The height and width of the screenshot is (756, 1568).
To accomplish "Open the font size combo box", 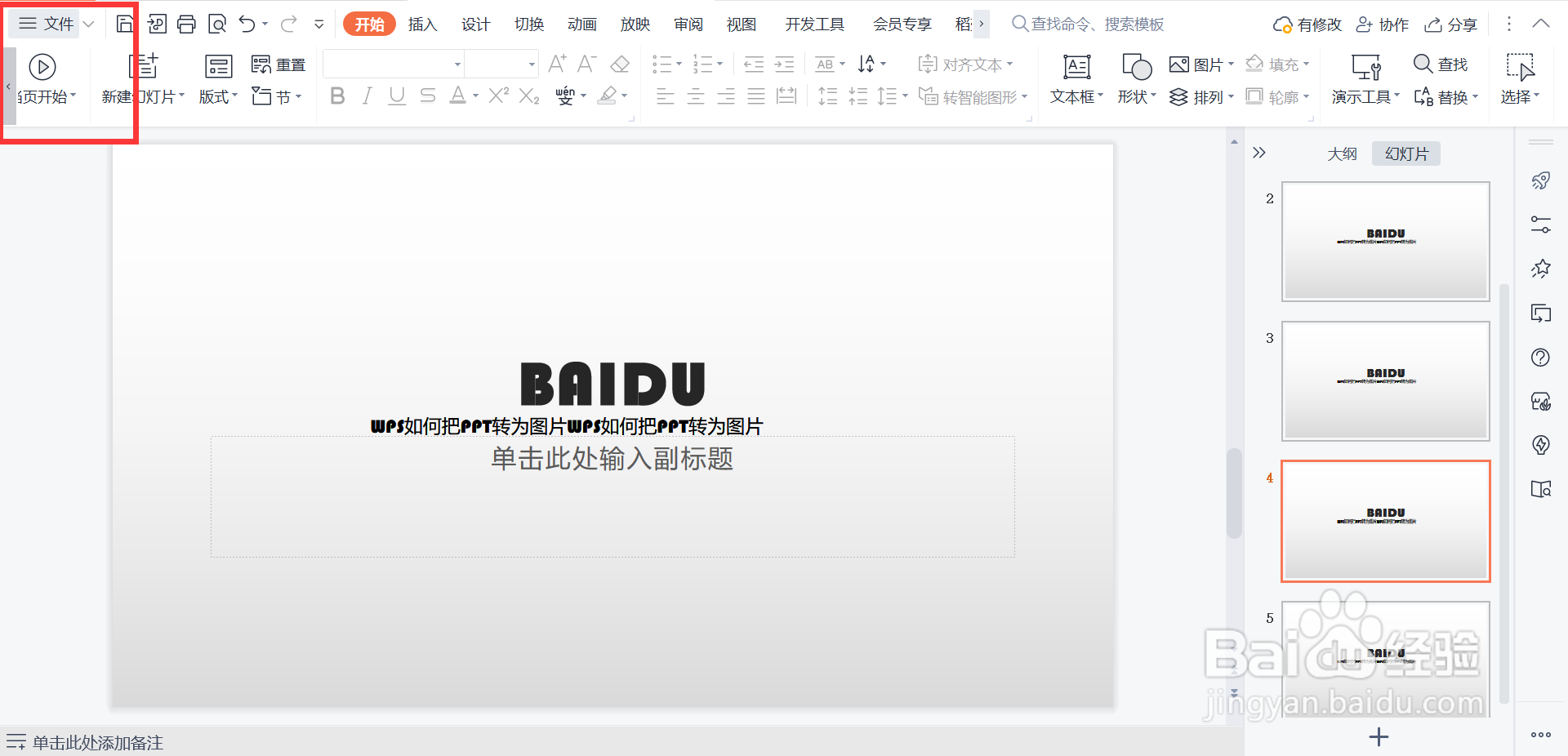I will pos(501,64).
